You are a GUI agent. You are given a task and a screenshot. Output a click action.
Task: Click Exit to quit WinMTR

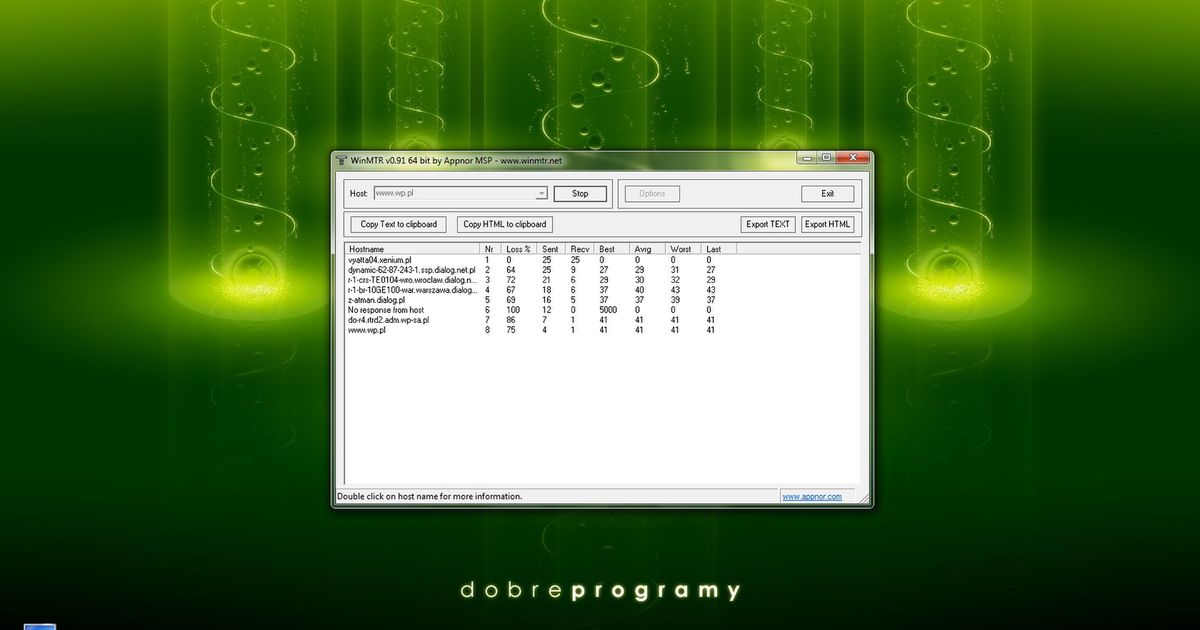click(827, 193)
